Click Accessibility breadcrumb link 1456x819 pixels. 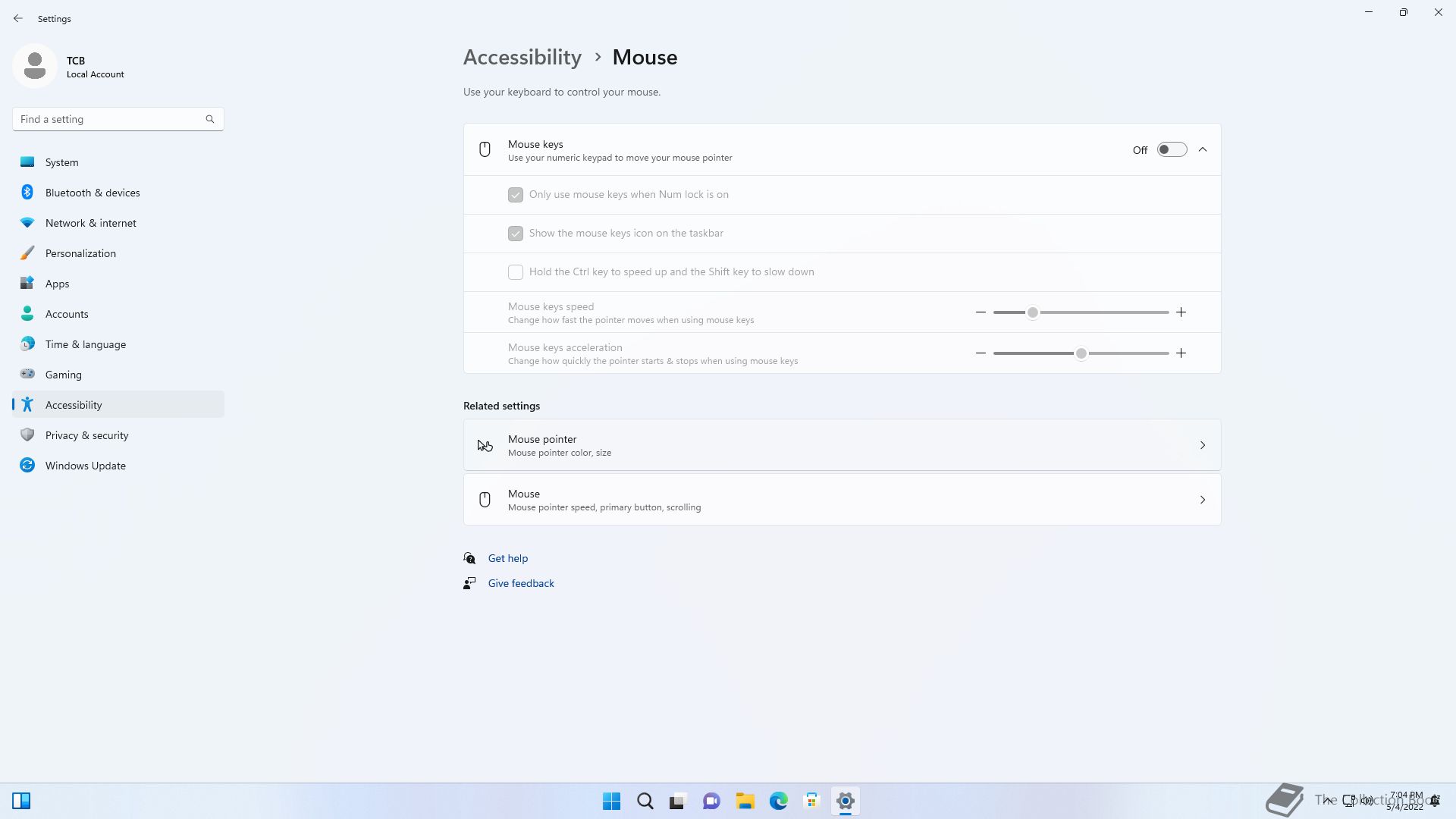pos(522,57)
